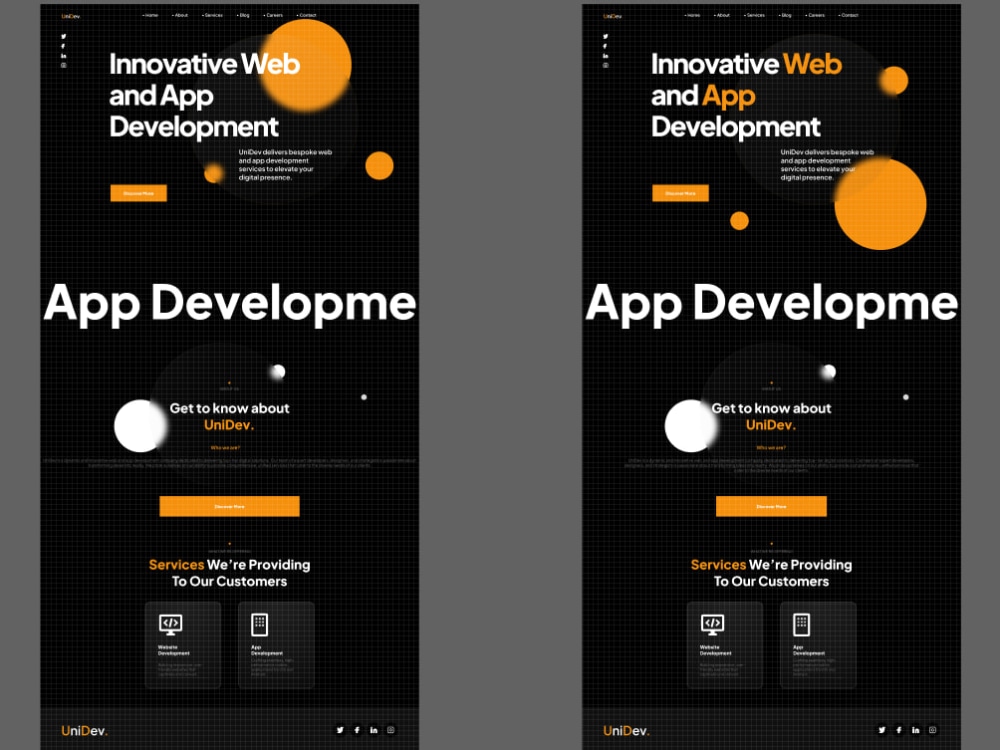Click the small hero Discover More button, left mockup
This screenshot has height=750, width=1000.
(x=138, y=193)
